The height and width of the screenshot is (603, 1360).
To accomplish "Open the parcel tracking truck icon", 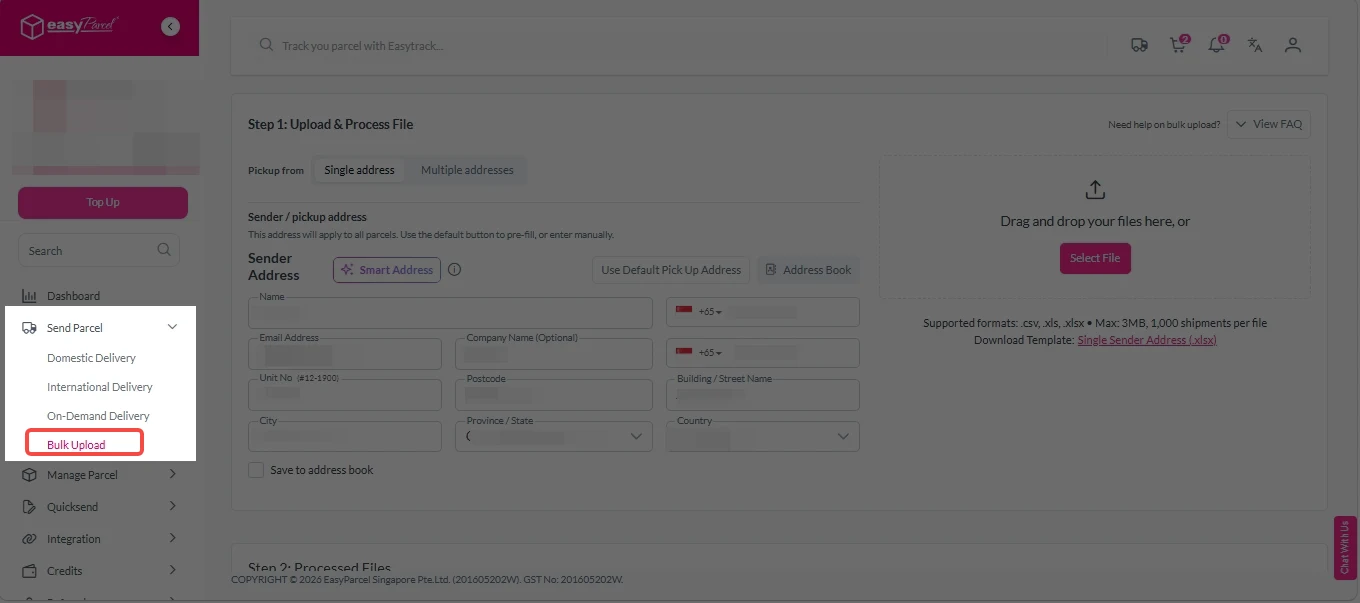I will point(1139,45).
